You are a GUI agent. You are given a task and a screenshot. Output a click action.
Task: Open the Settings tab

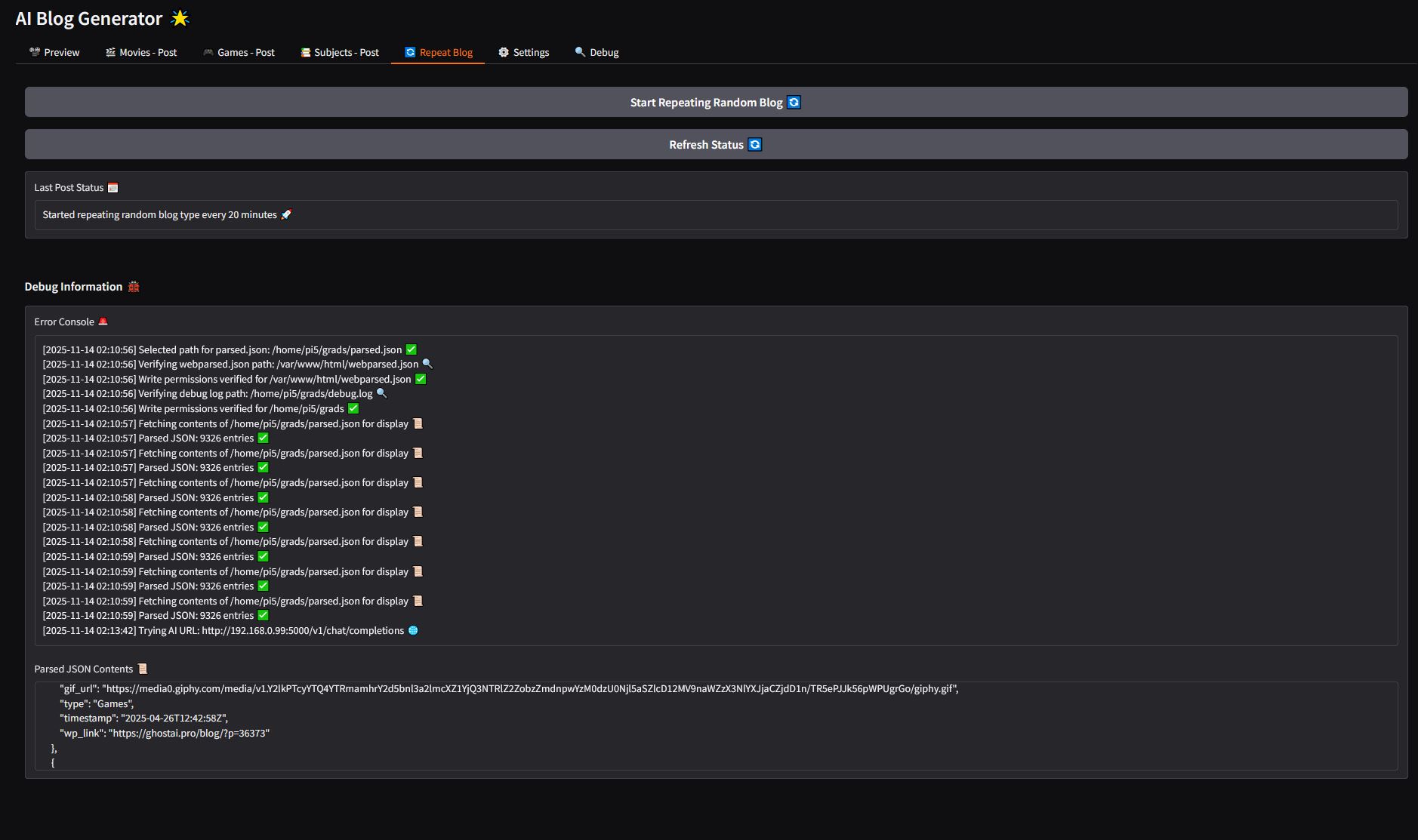click(524, 52)
